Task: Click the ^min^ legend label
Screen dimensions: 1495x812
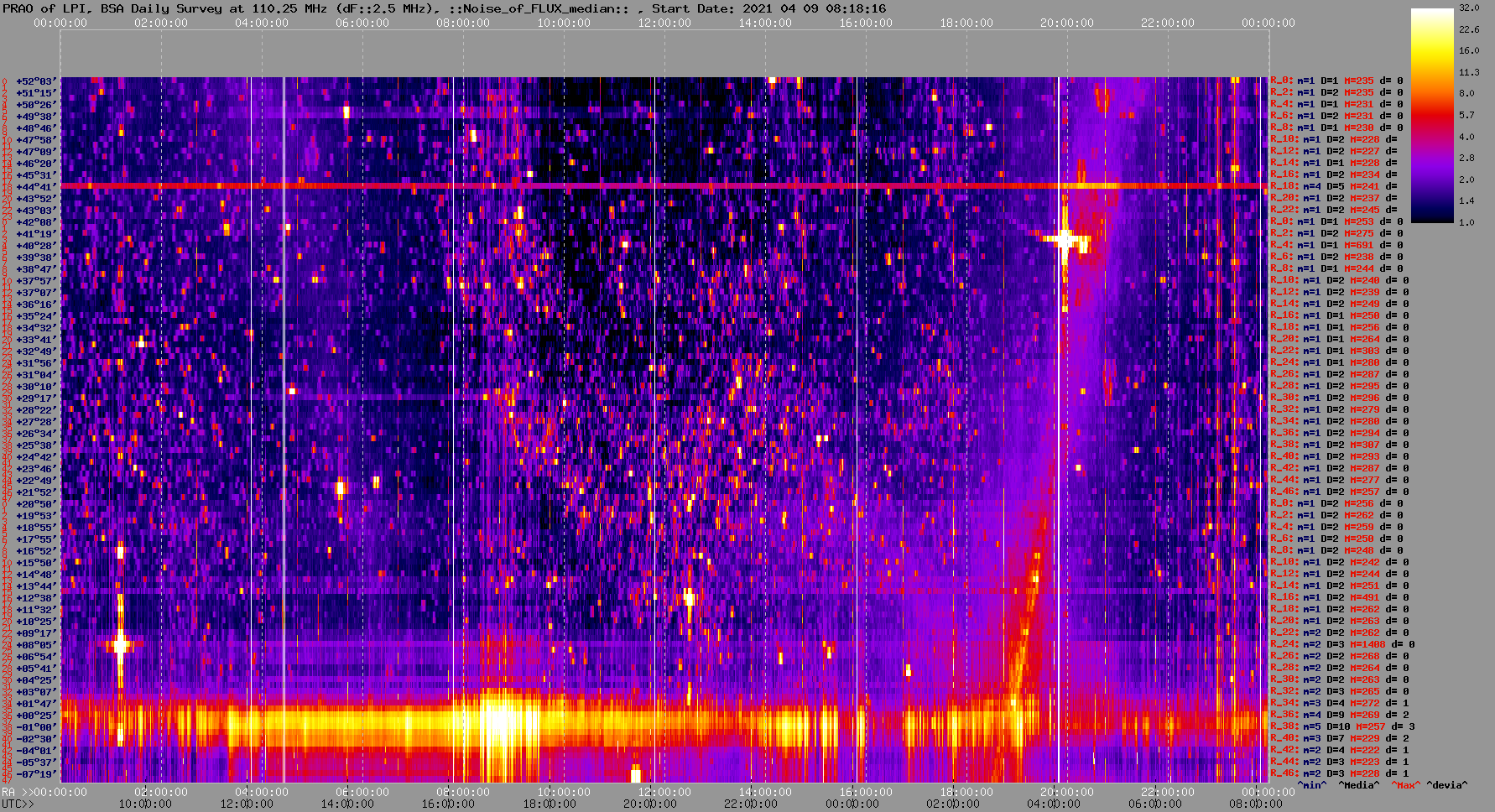Action: (1312, 785)
